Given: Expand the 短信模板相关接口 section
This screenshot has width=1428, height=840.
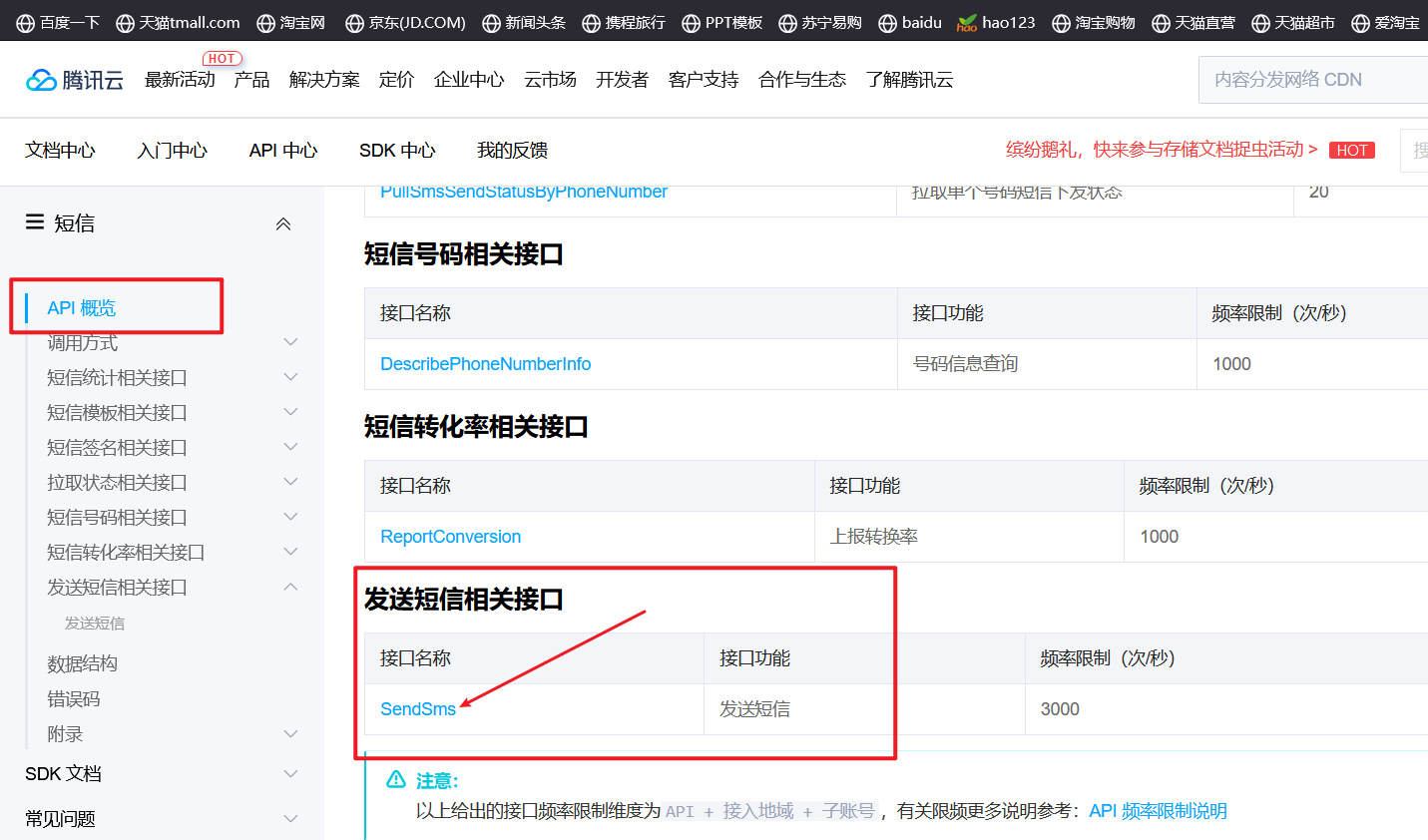Looking at the screenshot, I should [290, 412].
